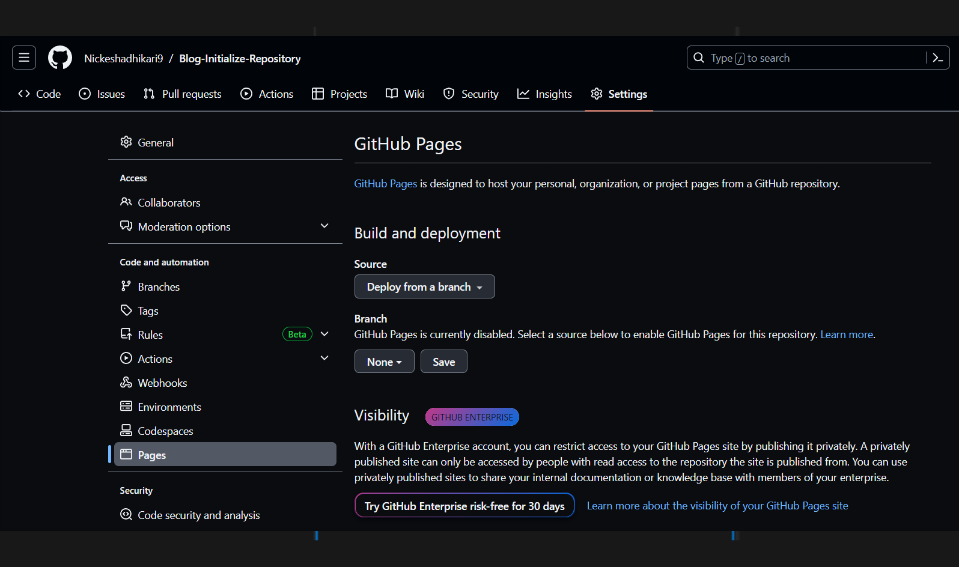Click the Issues tab circle icon
The image size is (959, 567).
[84, 94]
